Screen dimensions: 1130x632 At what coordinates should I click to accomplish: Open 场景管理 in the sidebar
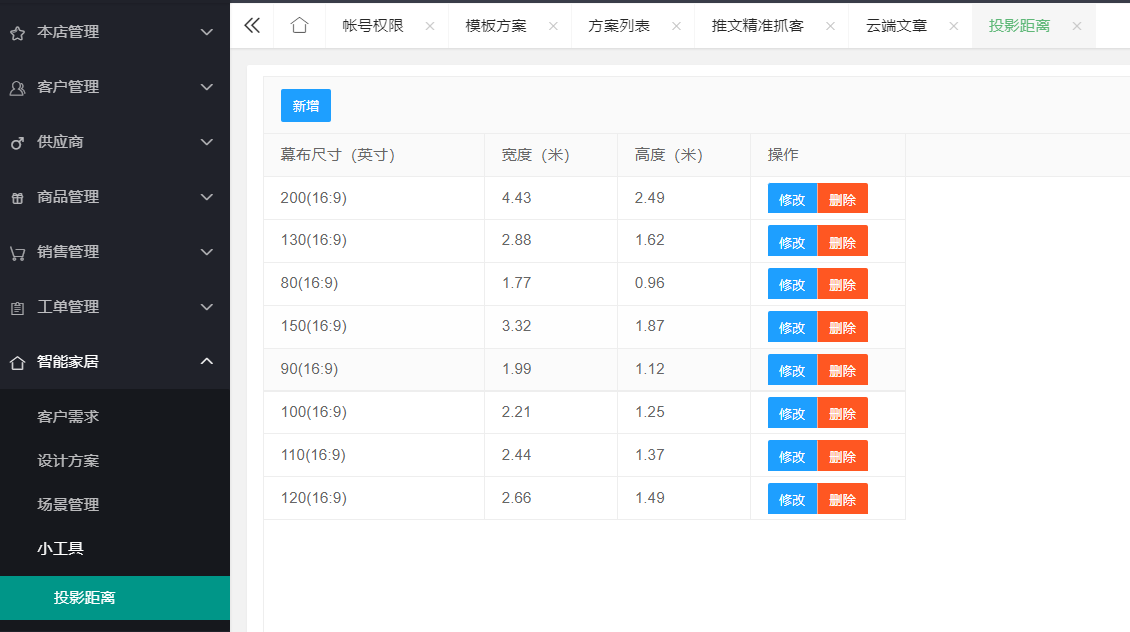tap(115, 504)
